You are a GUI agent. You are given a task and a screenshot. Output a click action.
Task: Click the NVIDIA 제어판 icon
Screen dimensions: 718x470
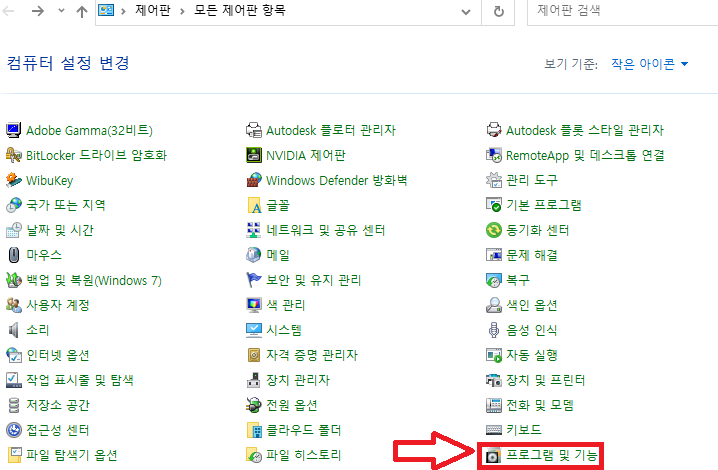[254, 155]
